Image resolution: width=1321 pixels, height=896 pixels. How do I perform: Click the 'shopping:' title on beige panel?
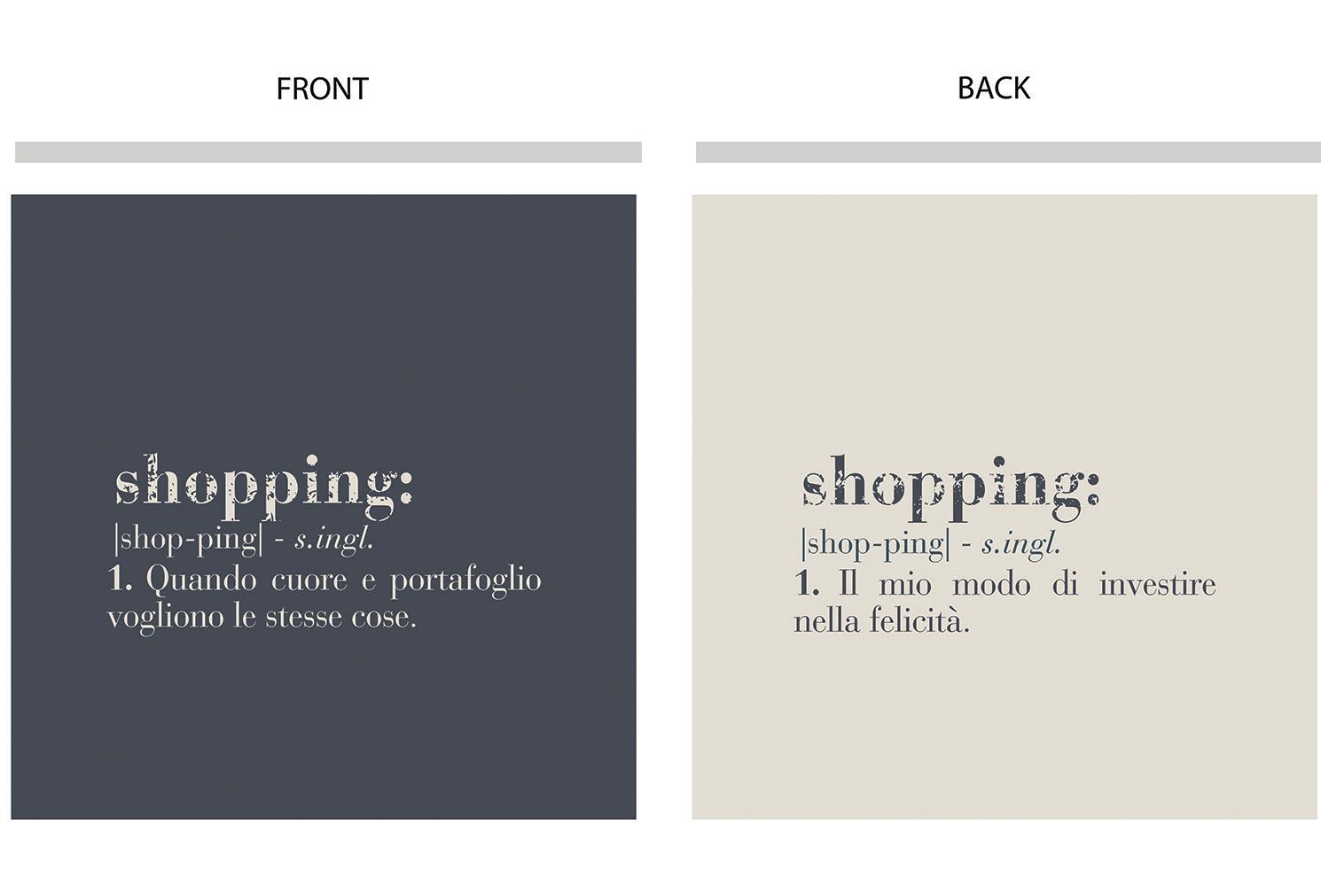950,485
